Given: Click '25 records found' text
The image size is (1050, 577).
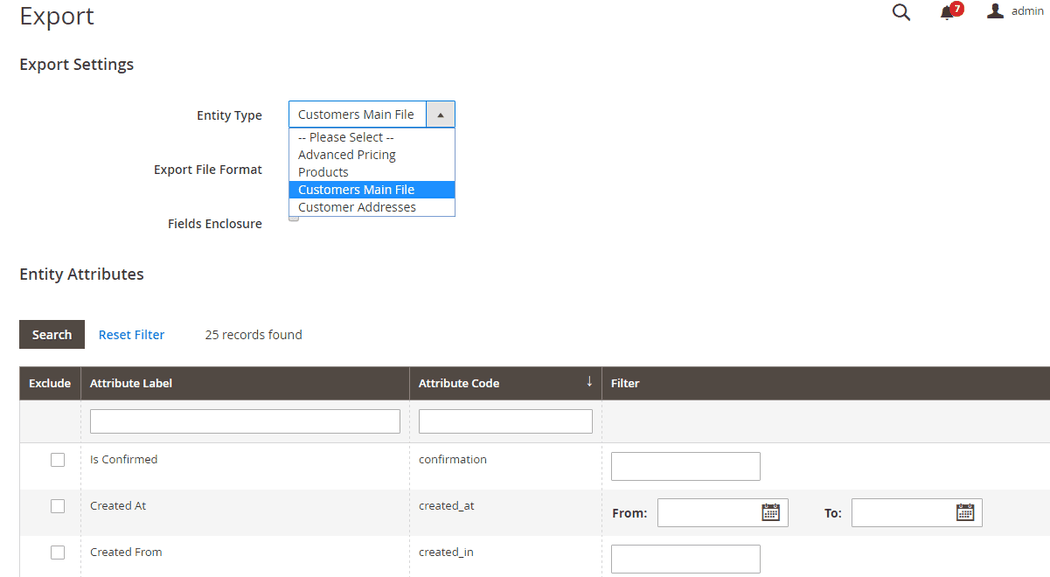Looking at the screenshot, I should pyautogui.click(x=253, y=335).
